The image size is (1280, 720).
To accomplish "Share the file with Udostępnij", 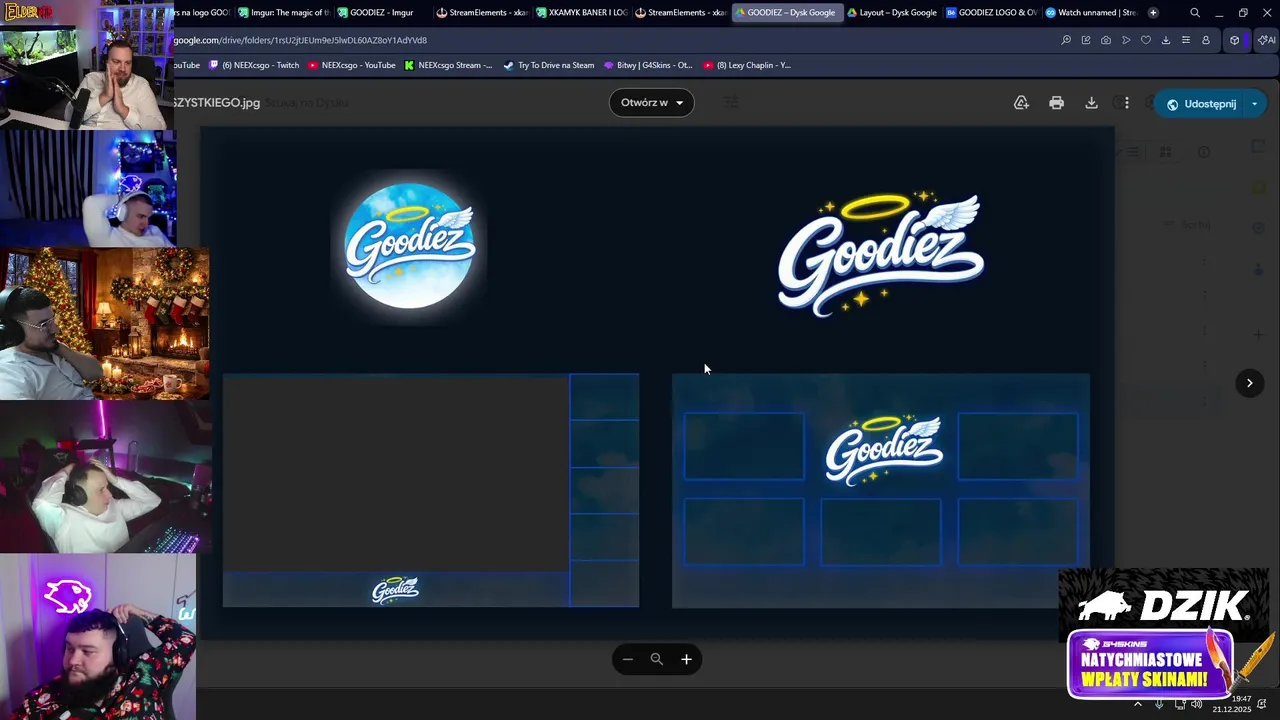I will point(1200,104).
